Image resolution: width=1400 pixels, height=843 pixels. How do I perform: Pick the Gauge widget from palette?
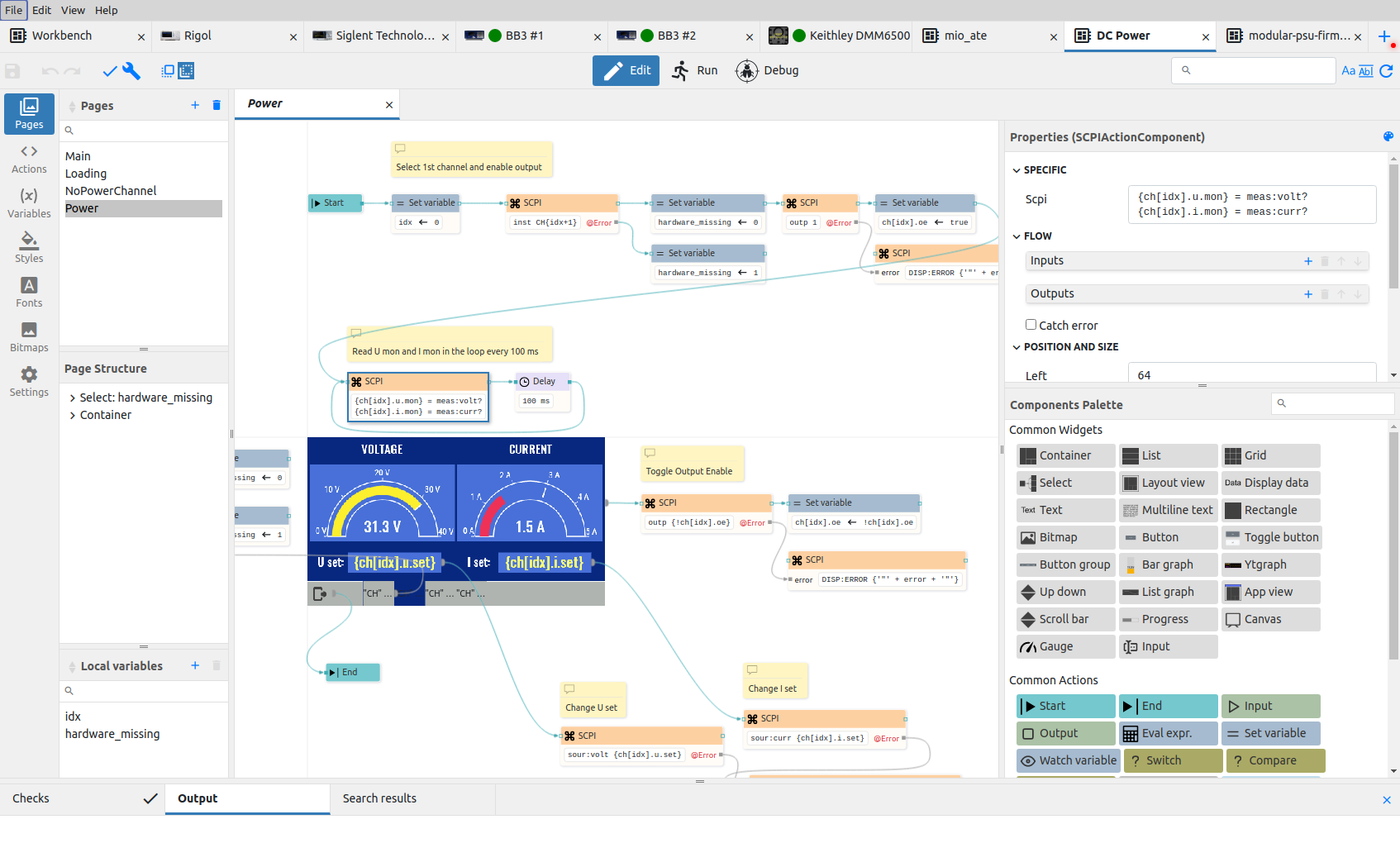(x=1065, y=646)
